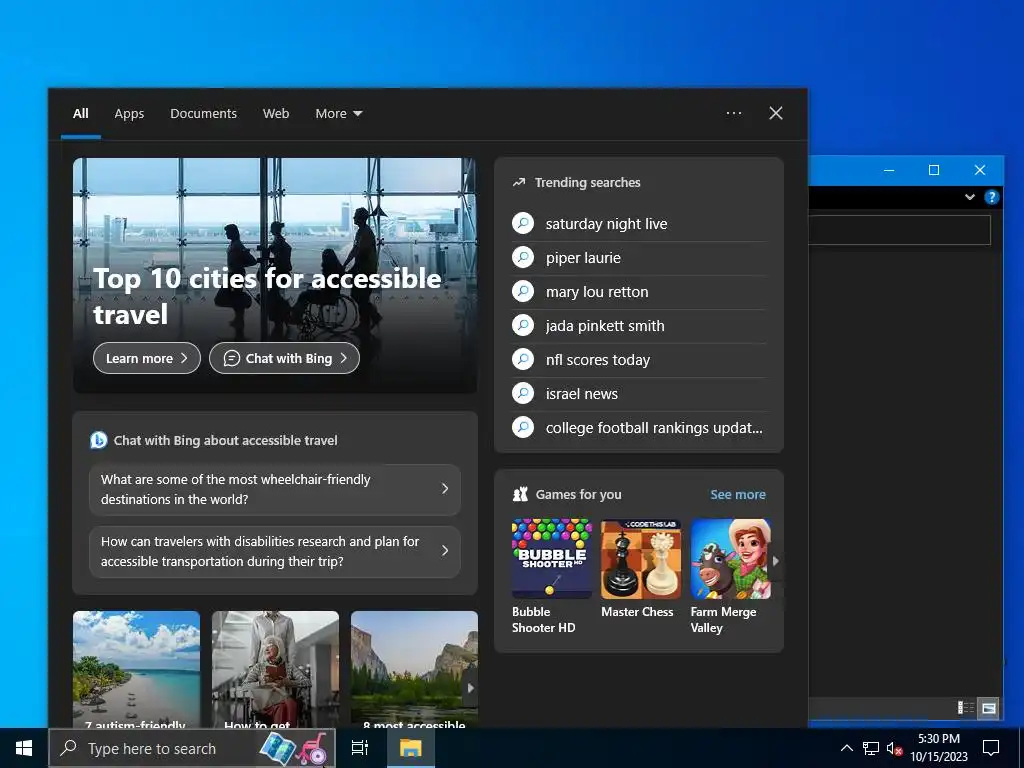
Task: Click the search icon beside israel news
Action: [x=523, y=393]
